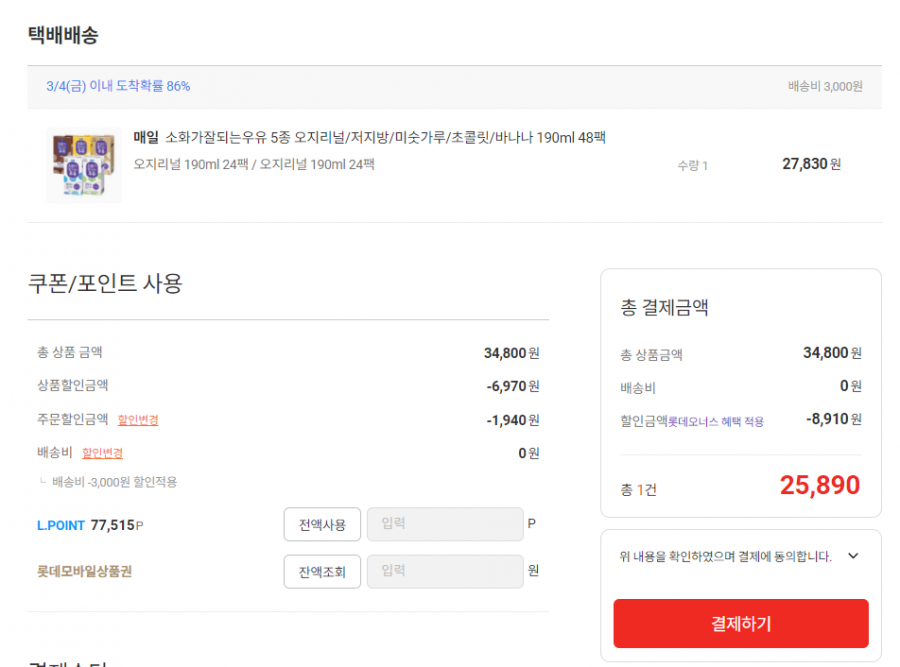Viewport: 900px width, 667px height.
Task: Click the product option text 오지리널 190ml 24팩
Action: coord(254,165)
